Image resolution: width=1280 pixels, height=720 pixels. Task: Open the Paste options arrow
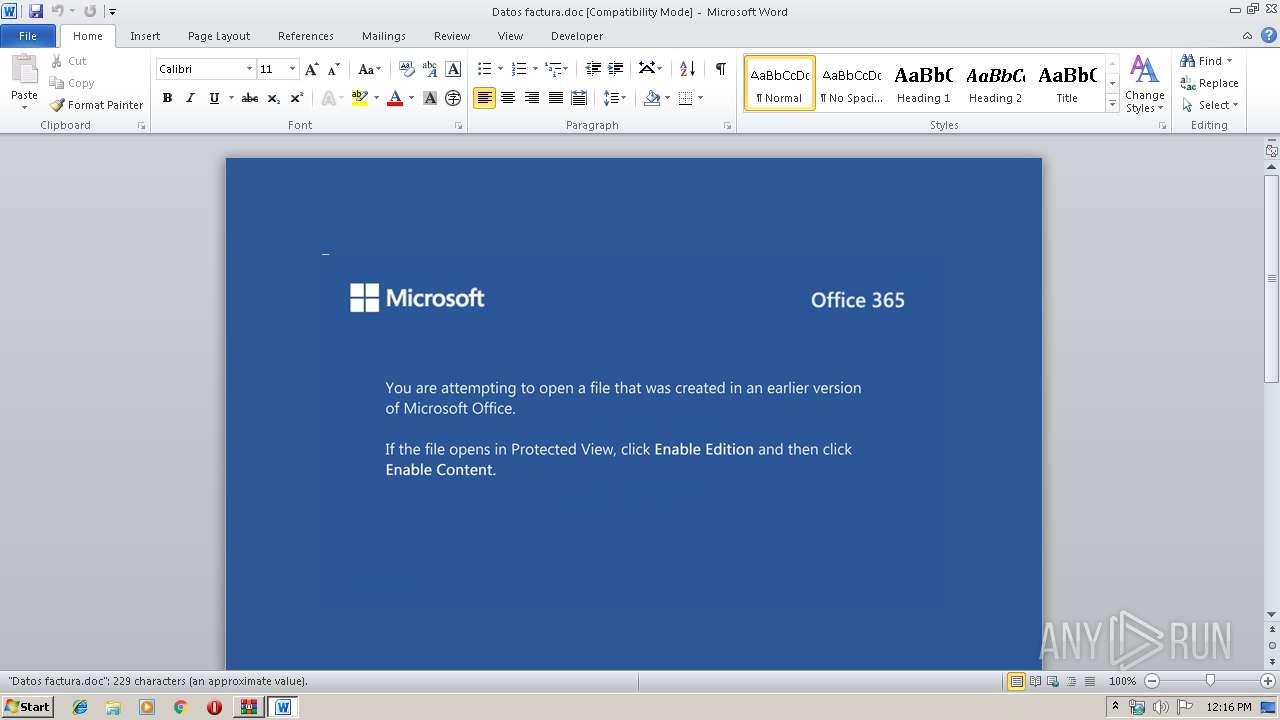pyautogui.click(x=24, y=107)
